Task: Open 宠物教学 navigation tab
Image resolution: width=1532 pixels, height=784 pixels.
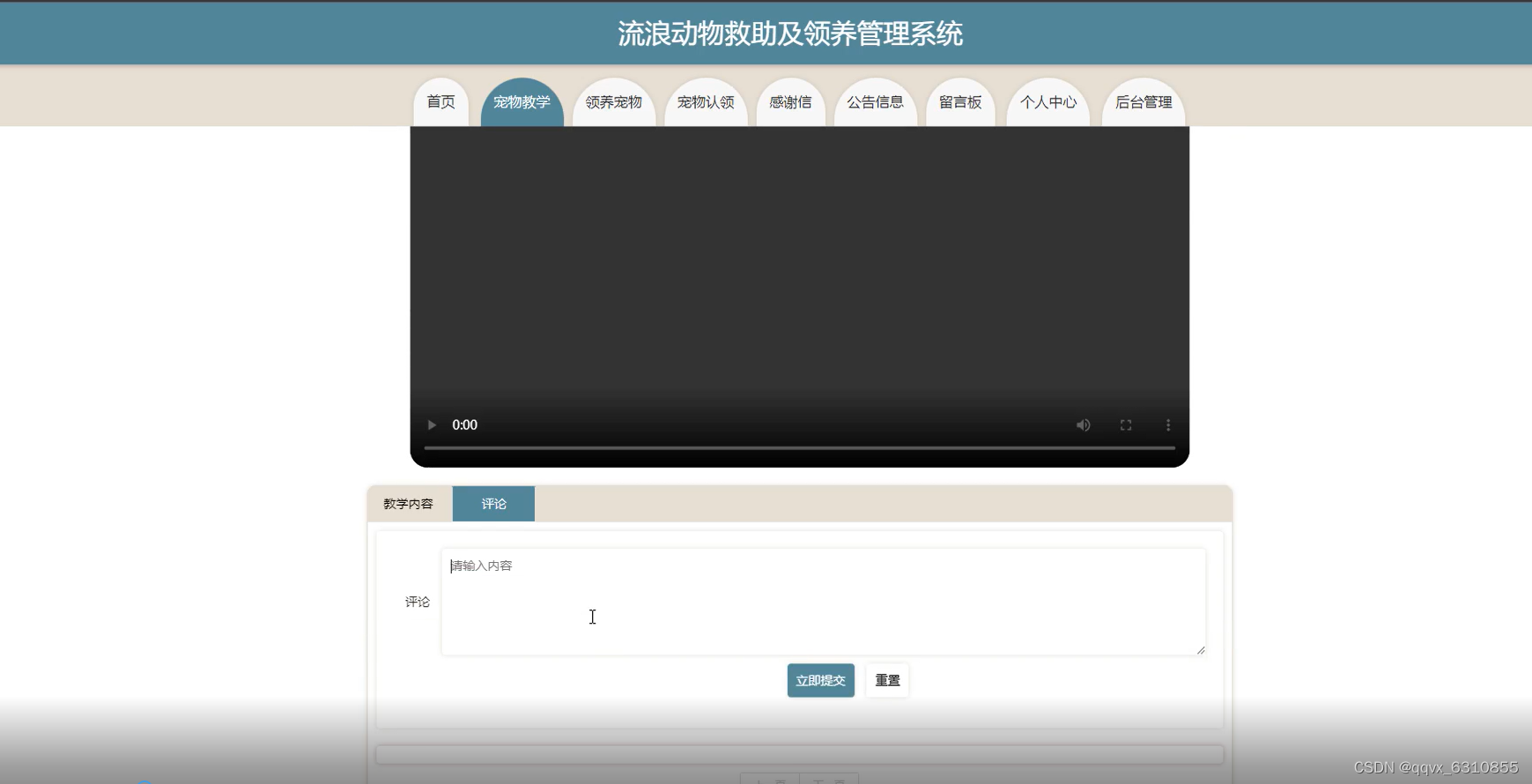Action: pos(522,102)
